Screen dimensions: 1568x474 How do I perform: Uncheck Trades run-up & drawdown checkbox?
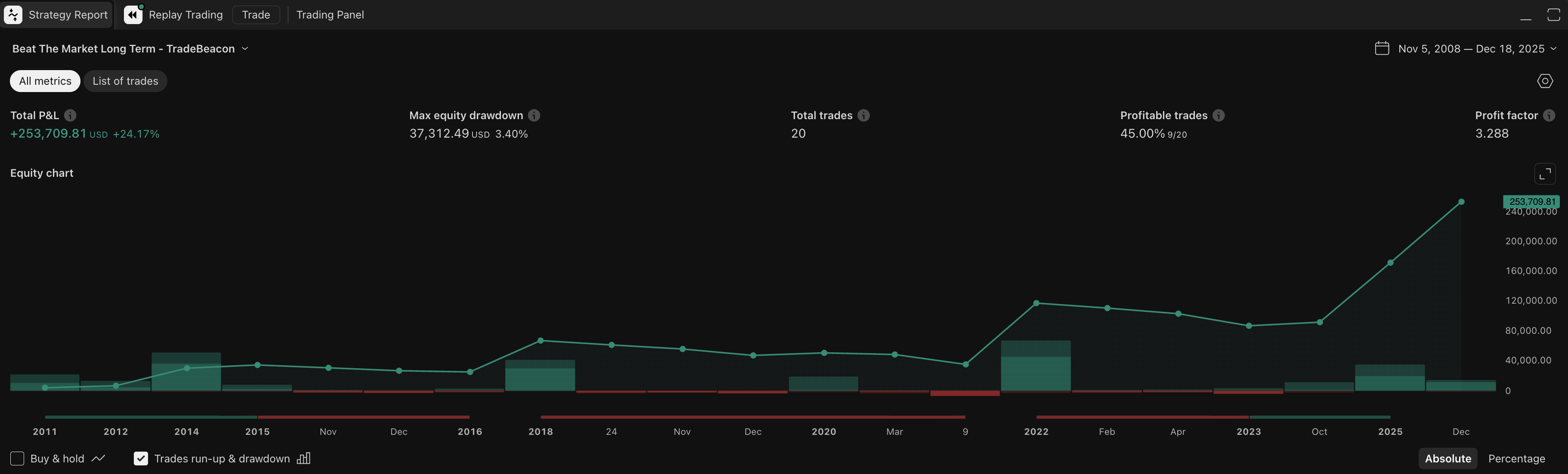[141, 458]
